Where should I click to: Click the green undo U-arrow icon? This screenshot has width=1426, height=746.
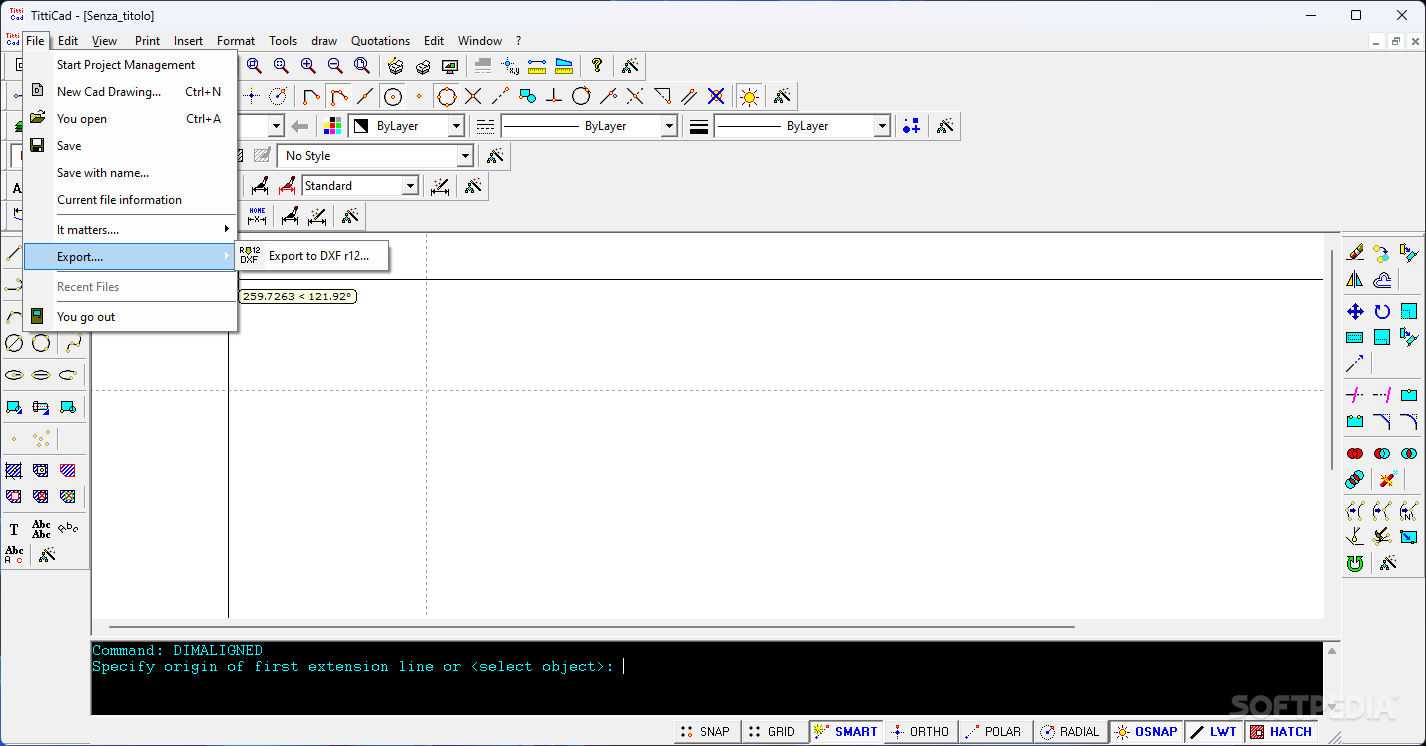point(1355,563)
